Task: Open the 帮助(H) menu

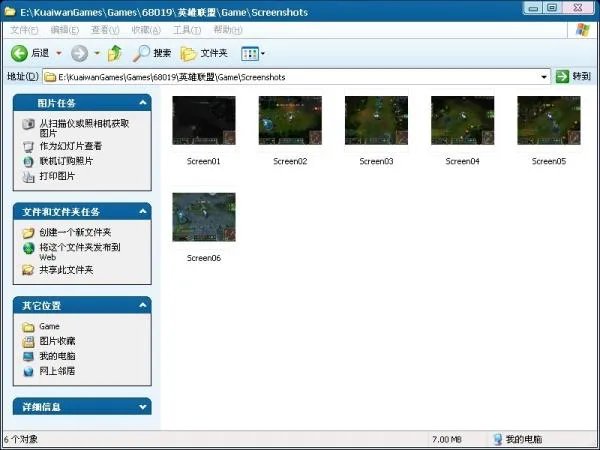Action: pyautogui.click(x=228, y=30)
